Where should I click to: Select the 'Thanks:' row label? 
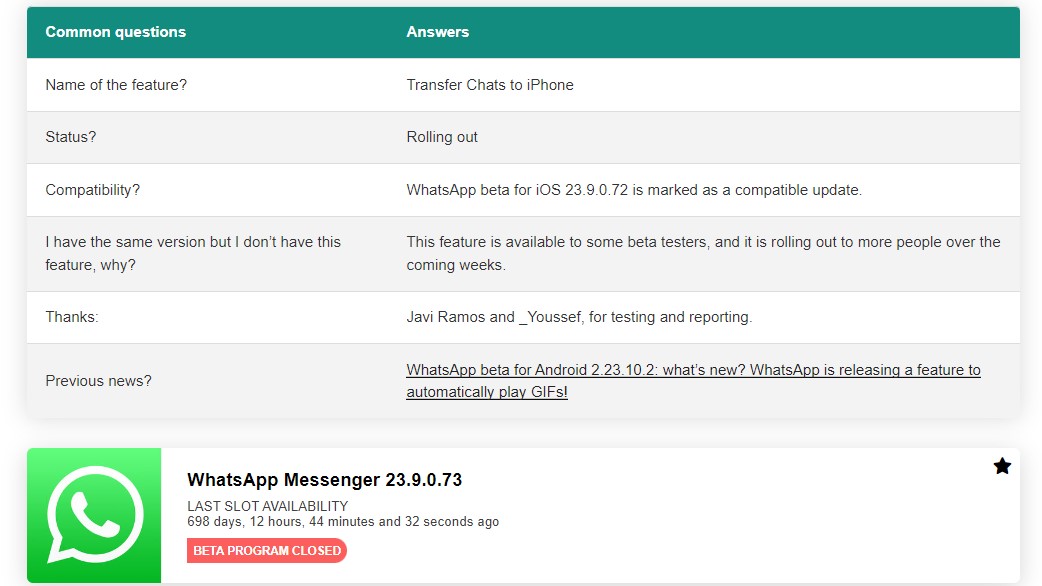pos(72,317)
